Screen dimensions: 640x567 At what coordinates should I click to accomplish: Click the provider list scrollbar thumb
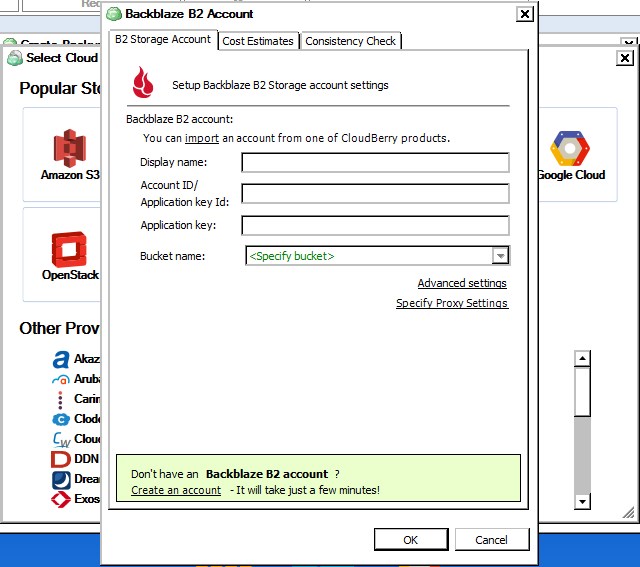582,391
